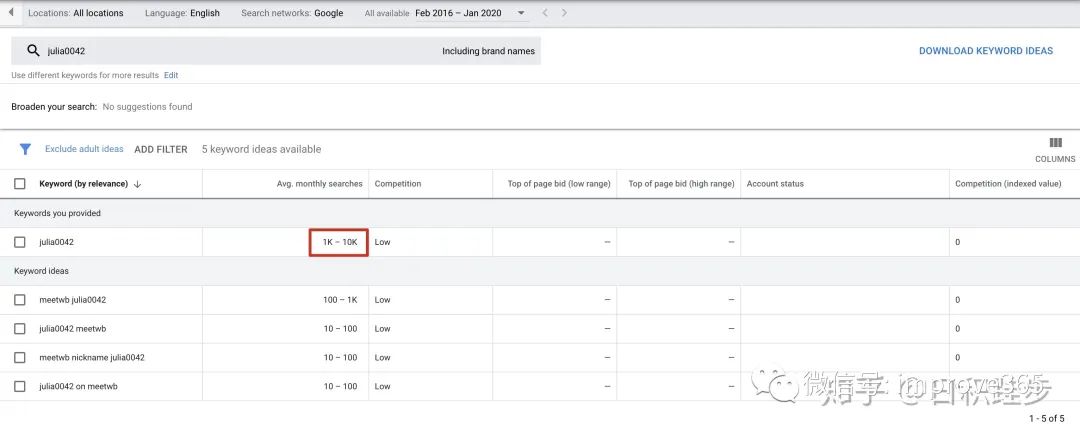The image size is (1080, 435).
Task: Click the Feb 2016 – Jan 2020 date range
Action: pos(461,13)
